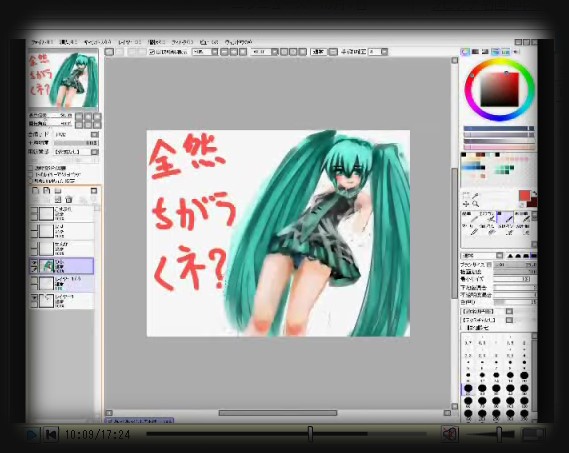Open the キャンバス (Canvas) menu
Screen dimensions: 569x453
point(97,42)
